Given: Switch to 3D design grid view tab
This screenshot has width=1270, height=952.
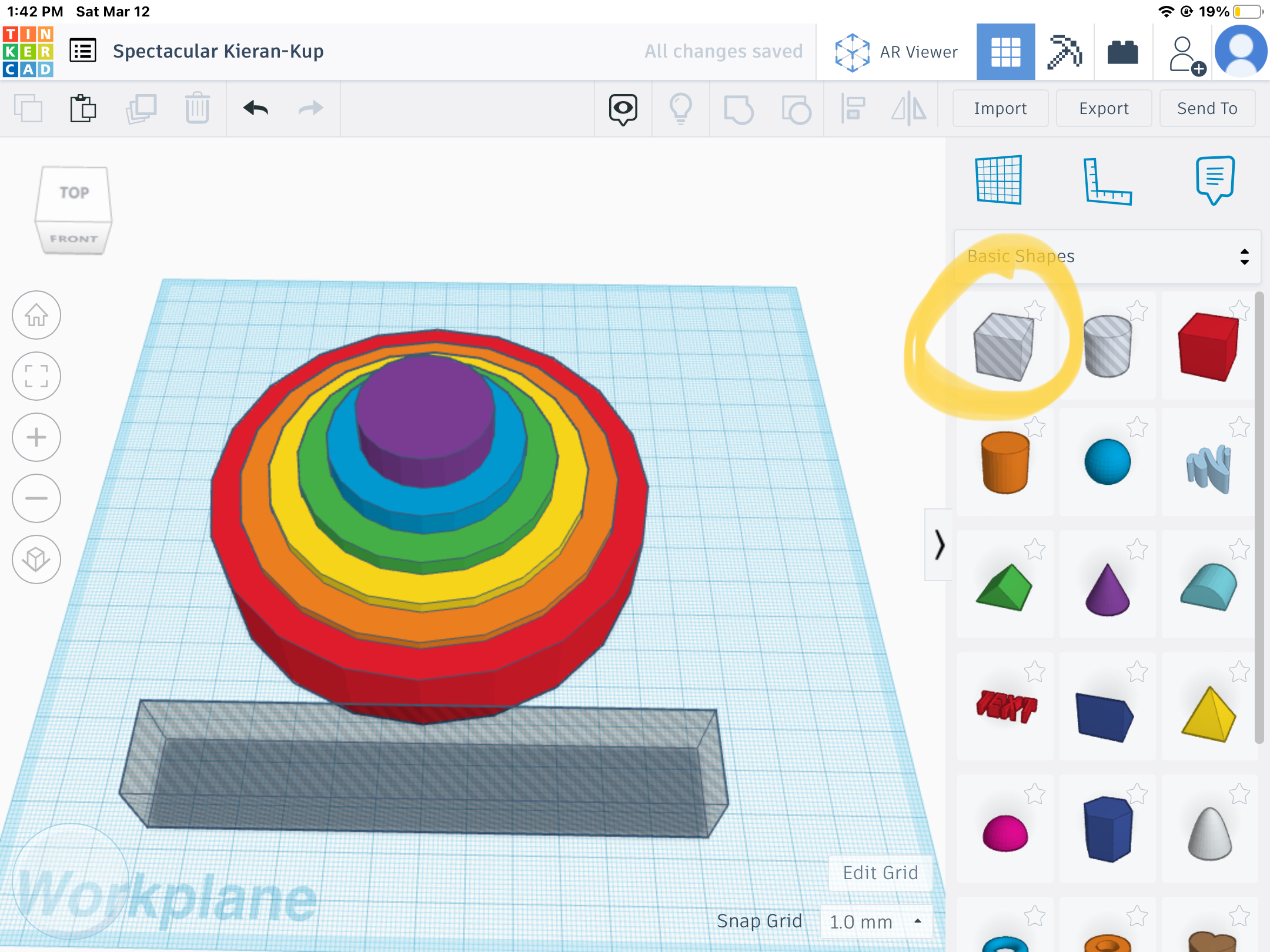Looking at the screenshot, I should tap(1005, 52).
